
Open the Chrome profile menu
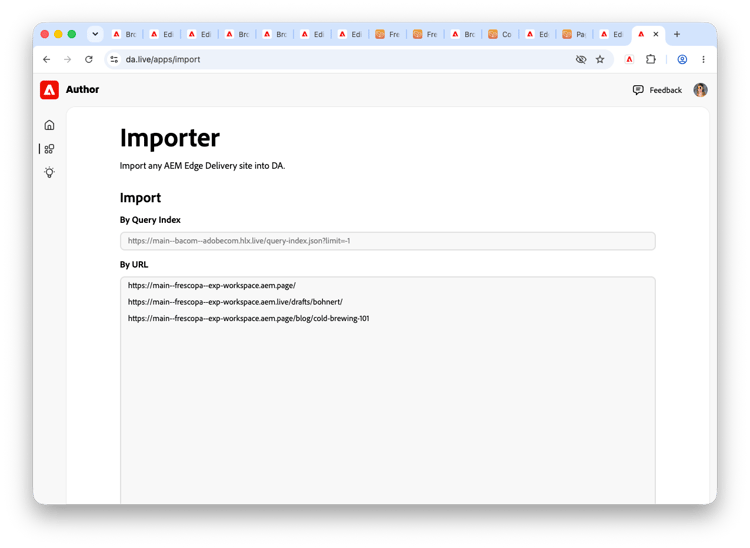pos(682,59)
